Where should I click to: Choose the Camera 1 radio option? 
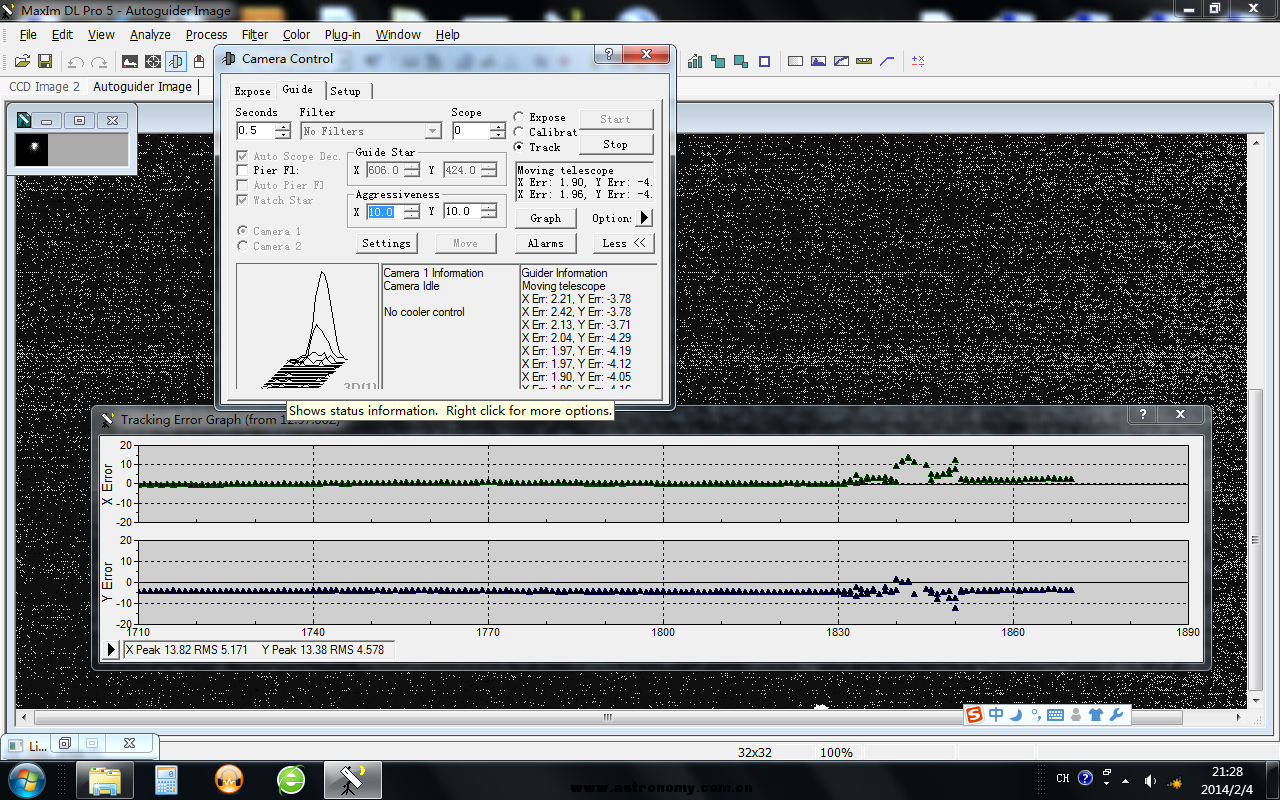point(242,231)
